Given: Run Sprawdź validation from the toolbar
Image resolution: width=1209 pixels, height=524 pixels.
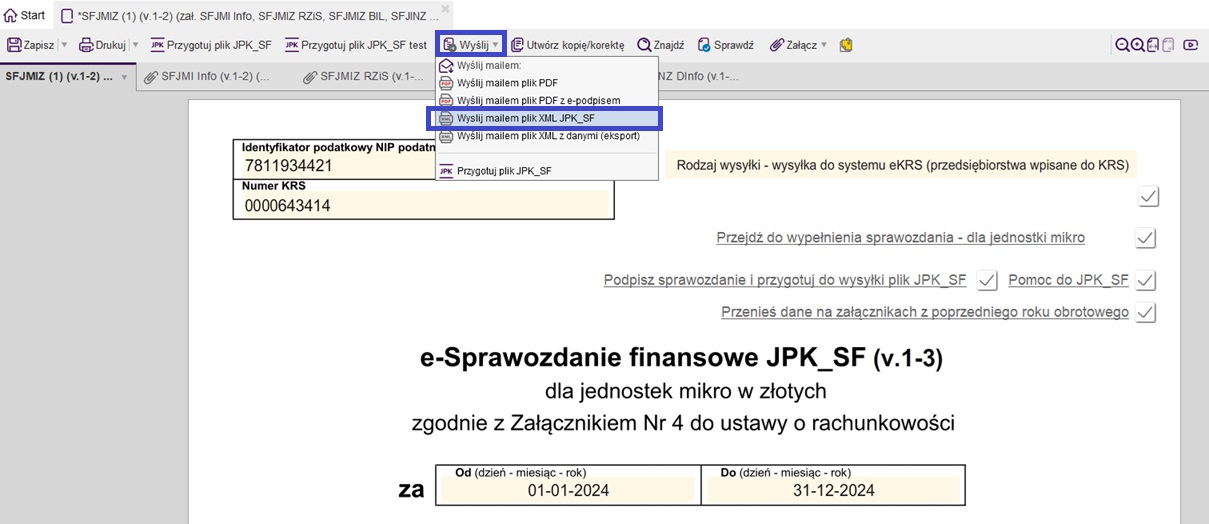Looking at the screenshot, I should point(725,45).
